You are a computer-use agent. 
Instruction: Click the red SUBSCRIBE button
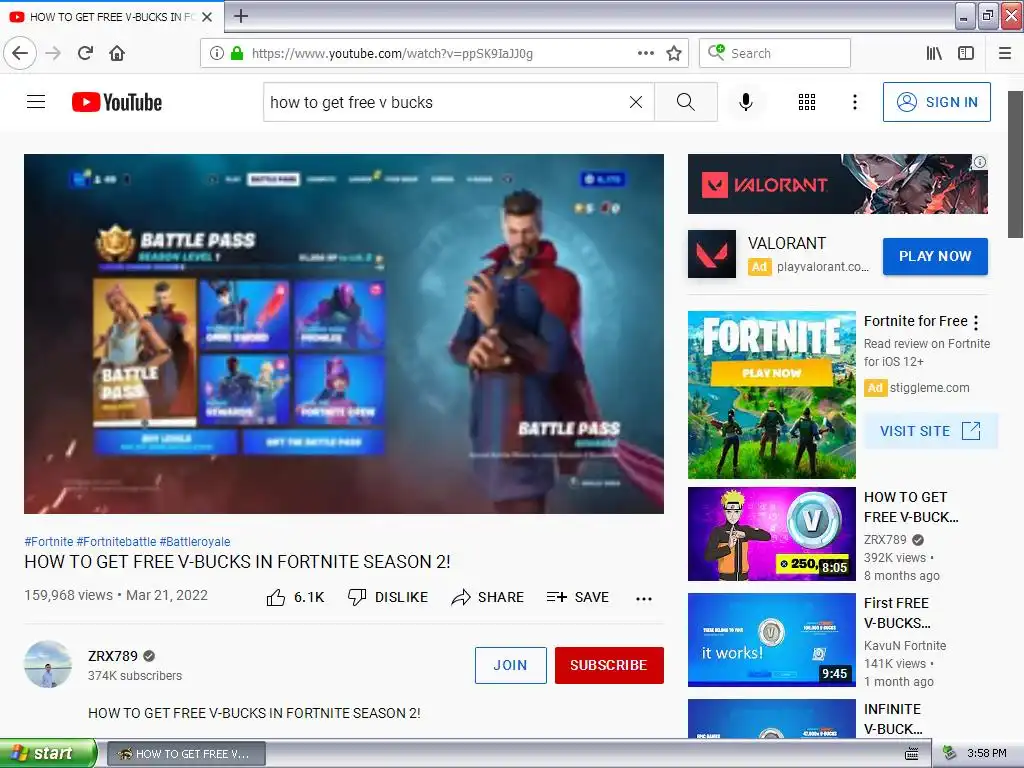[609, 665]
